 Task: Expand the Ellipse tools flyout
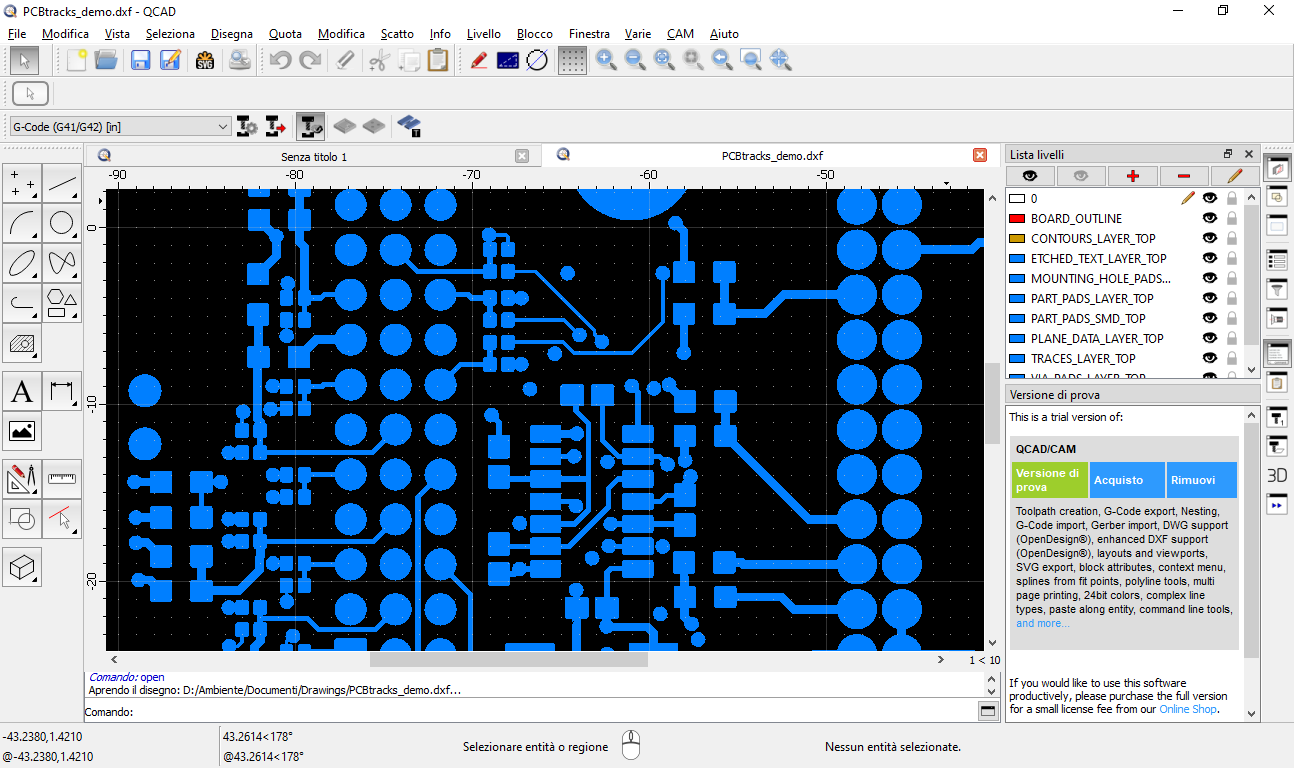[x=22, y=263]
